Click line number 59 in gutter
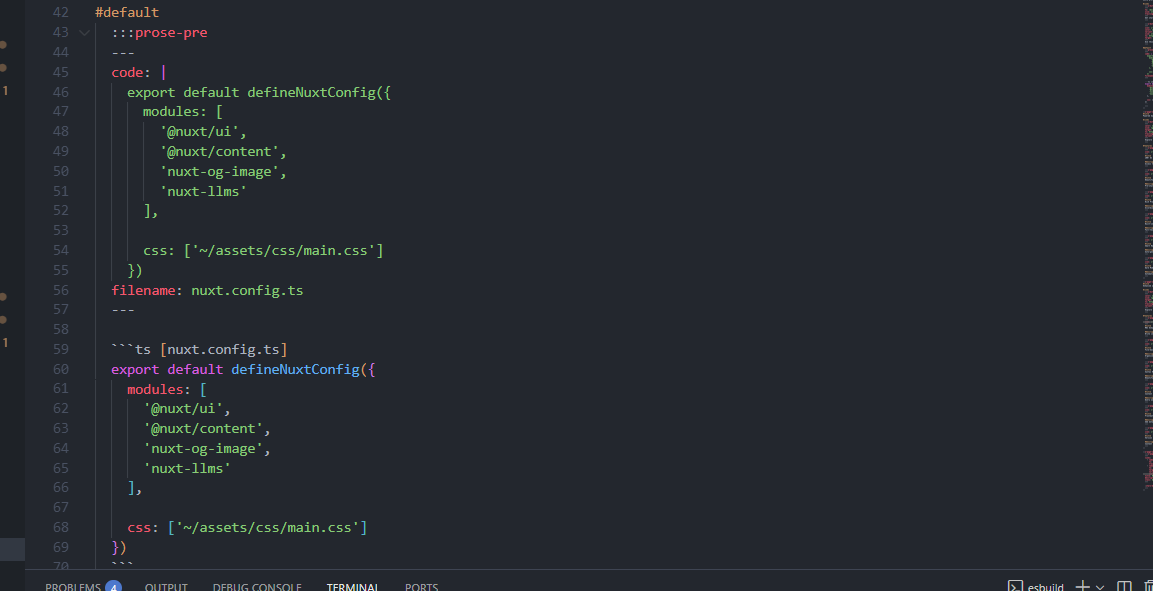Screen dimensions: 1153x591 pos(61,349)
